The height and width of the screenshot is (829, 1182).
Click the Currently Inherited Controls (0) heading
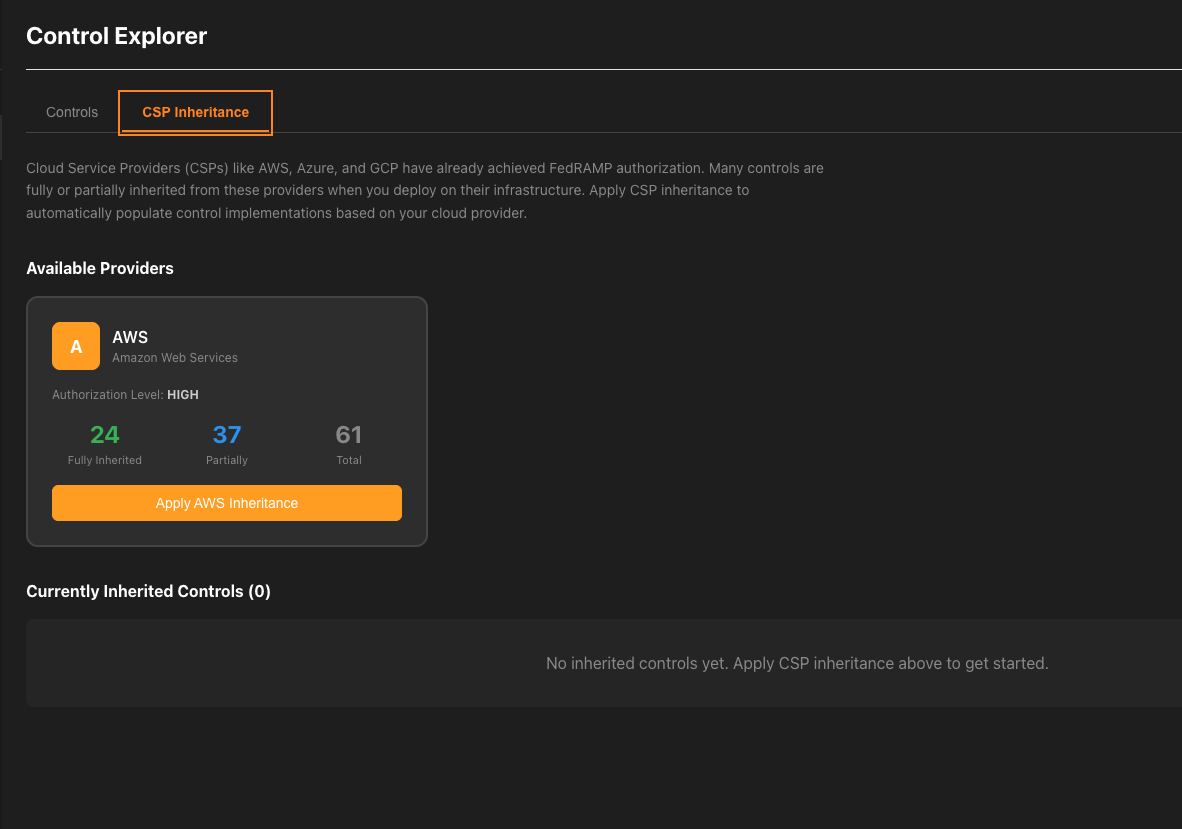[x=148, y=591]
